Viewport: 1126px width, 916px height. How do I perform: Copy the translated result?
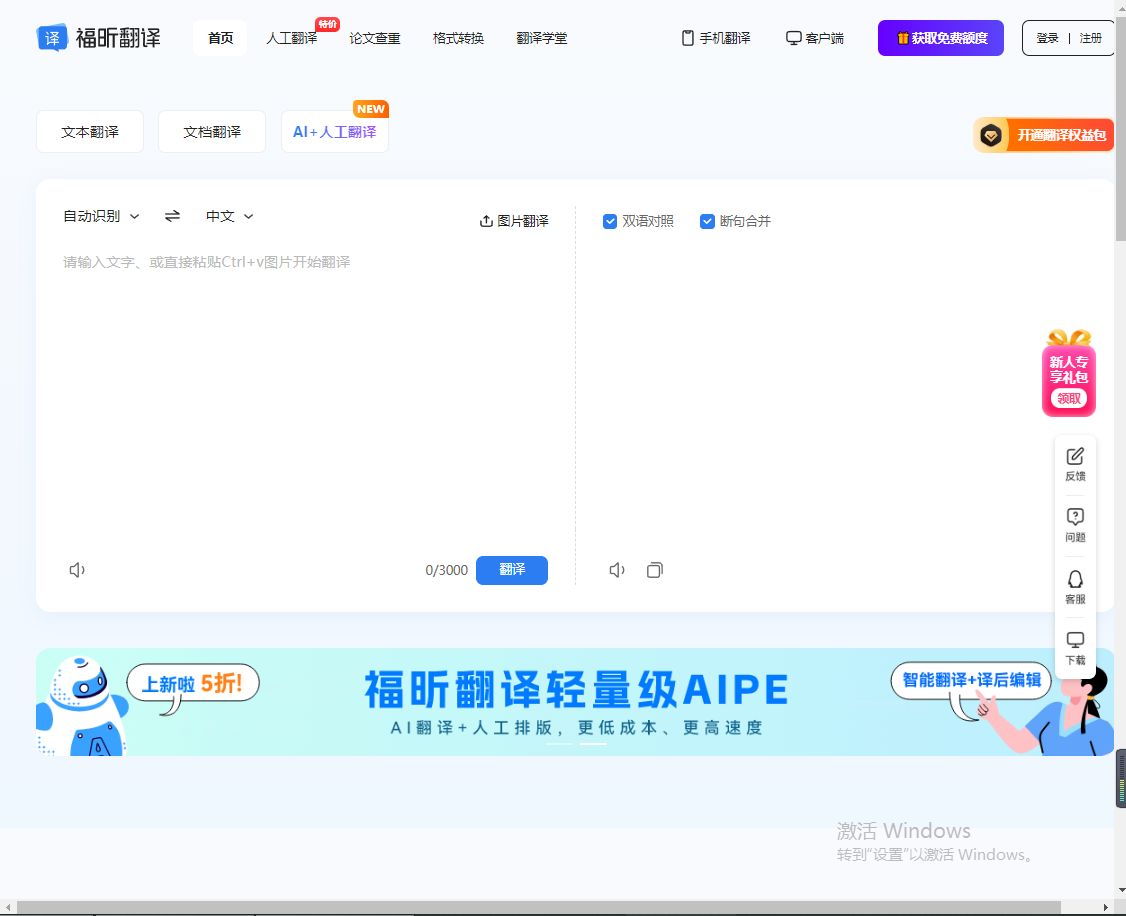654,570
